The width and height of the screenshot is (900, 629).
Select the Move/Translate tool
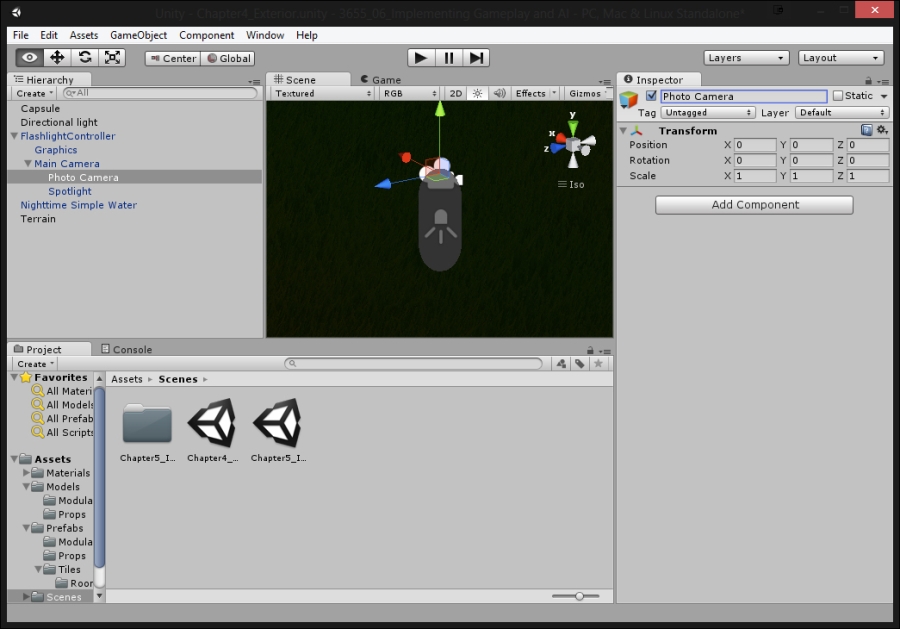click(x=57, y=57)
